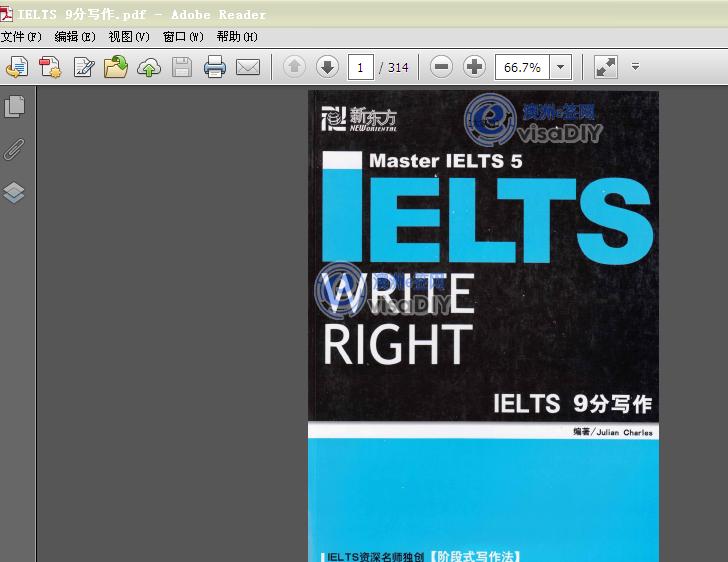
Task: Open the Page Thumbnails side panel
Action: 14,107
